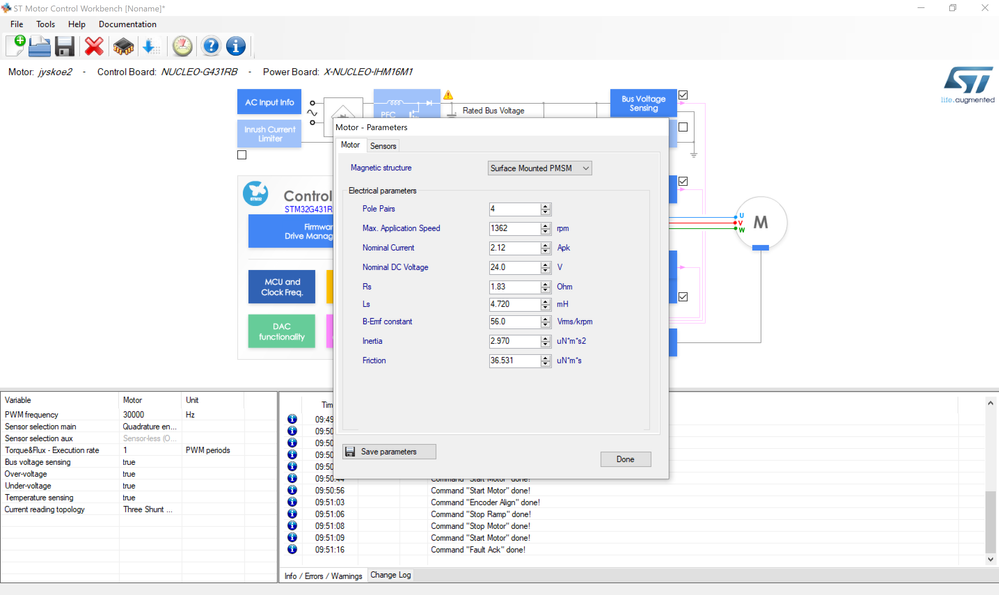Switch to the Sensors tab in Motor Parameters

[x=383, y=146]
